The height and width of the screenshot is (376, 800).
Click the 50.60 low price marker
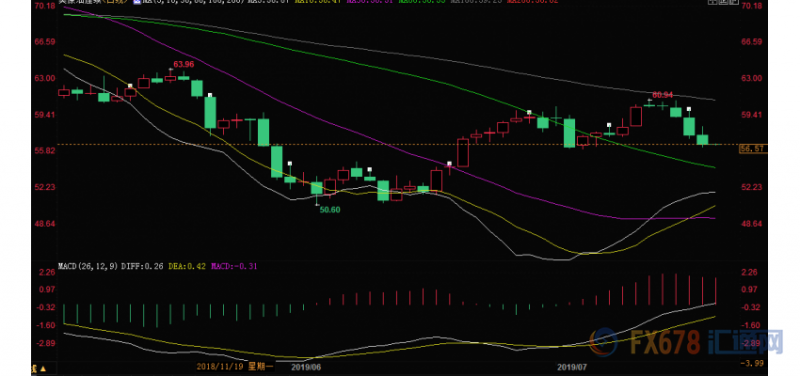coord(330,209)
